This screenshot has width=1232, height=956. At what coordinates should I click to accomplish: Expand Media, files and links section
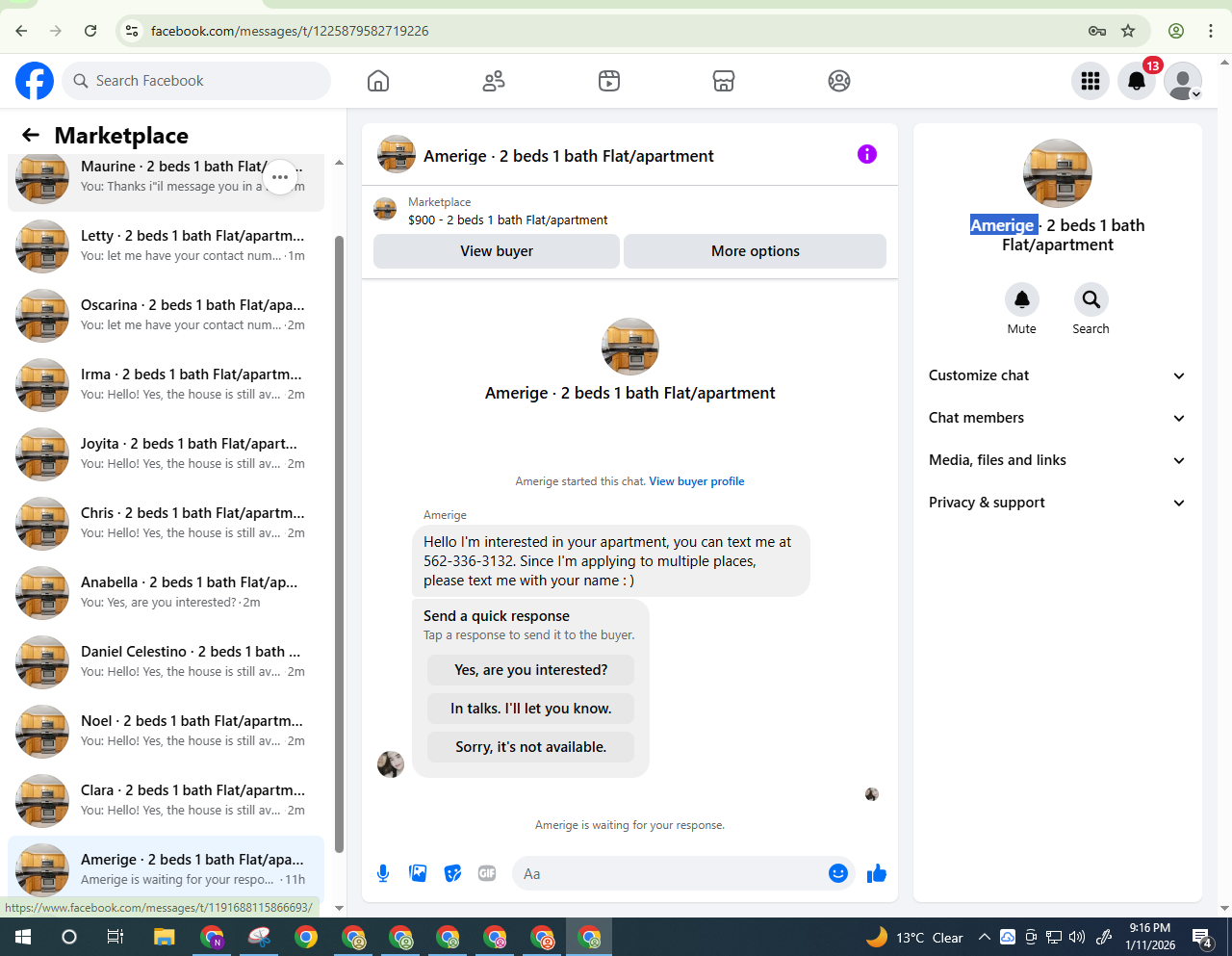1058,460
